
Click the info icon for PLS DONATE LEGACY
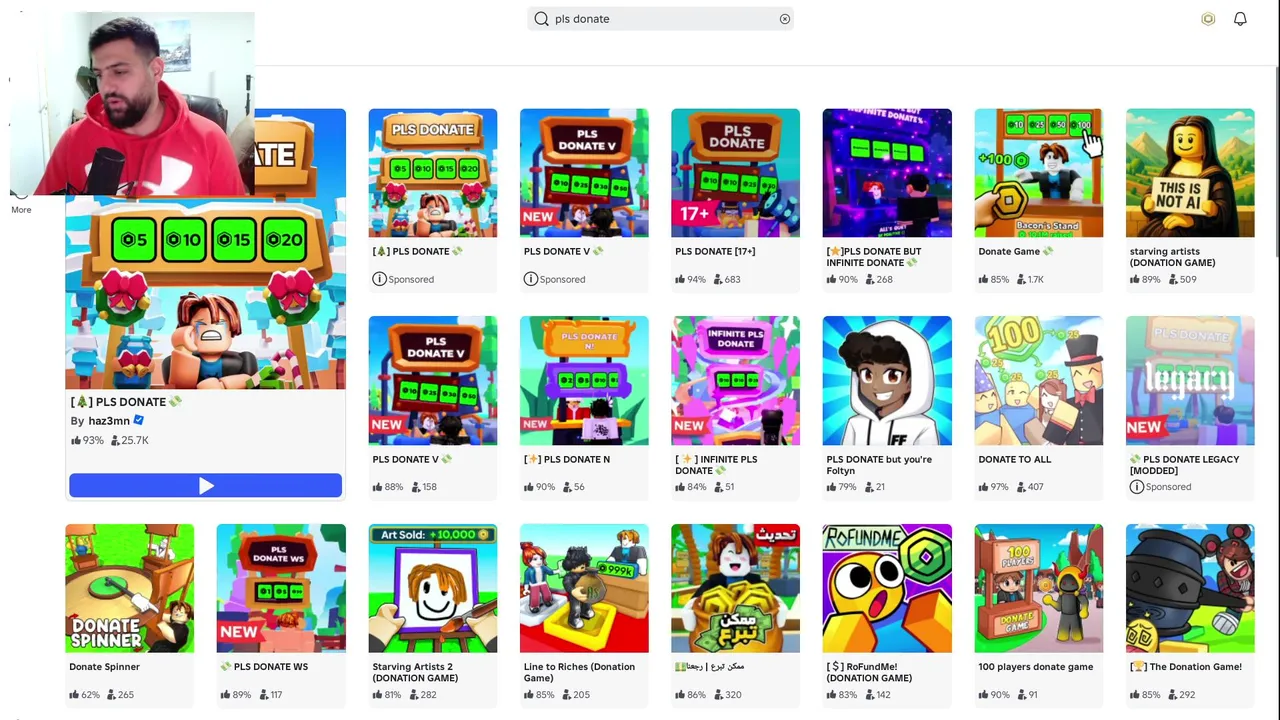point(1137,487)
